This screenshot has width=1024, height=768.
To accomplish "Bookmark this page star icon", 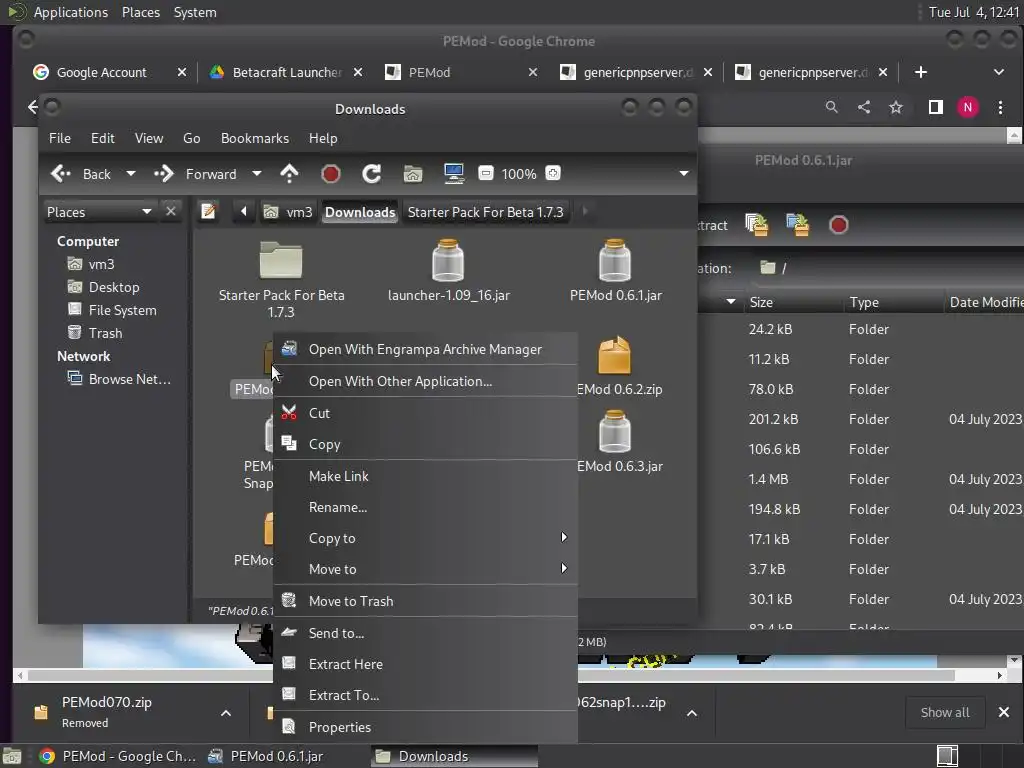I will 896,107.
